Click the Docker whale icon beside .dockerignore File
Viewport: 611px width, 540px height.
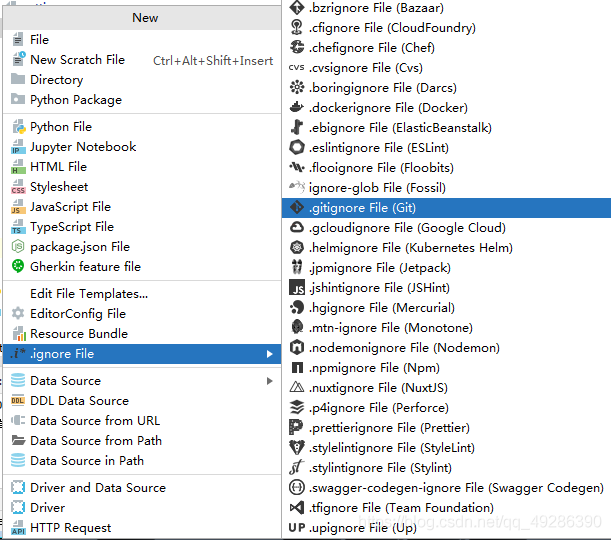click(x=297, y=107)
